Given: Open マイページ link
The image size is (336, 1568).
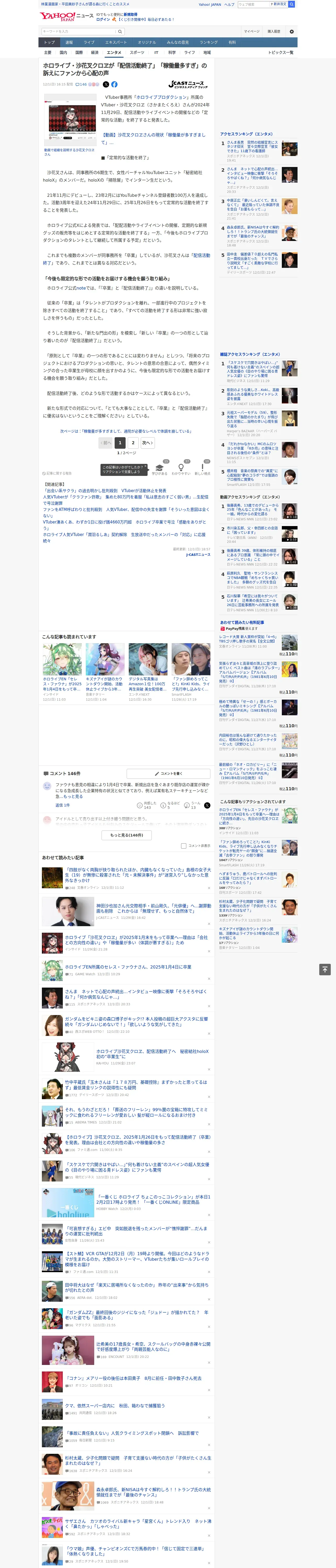Looking at the screenshot, I should (x=251, y=31).
